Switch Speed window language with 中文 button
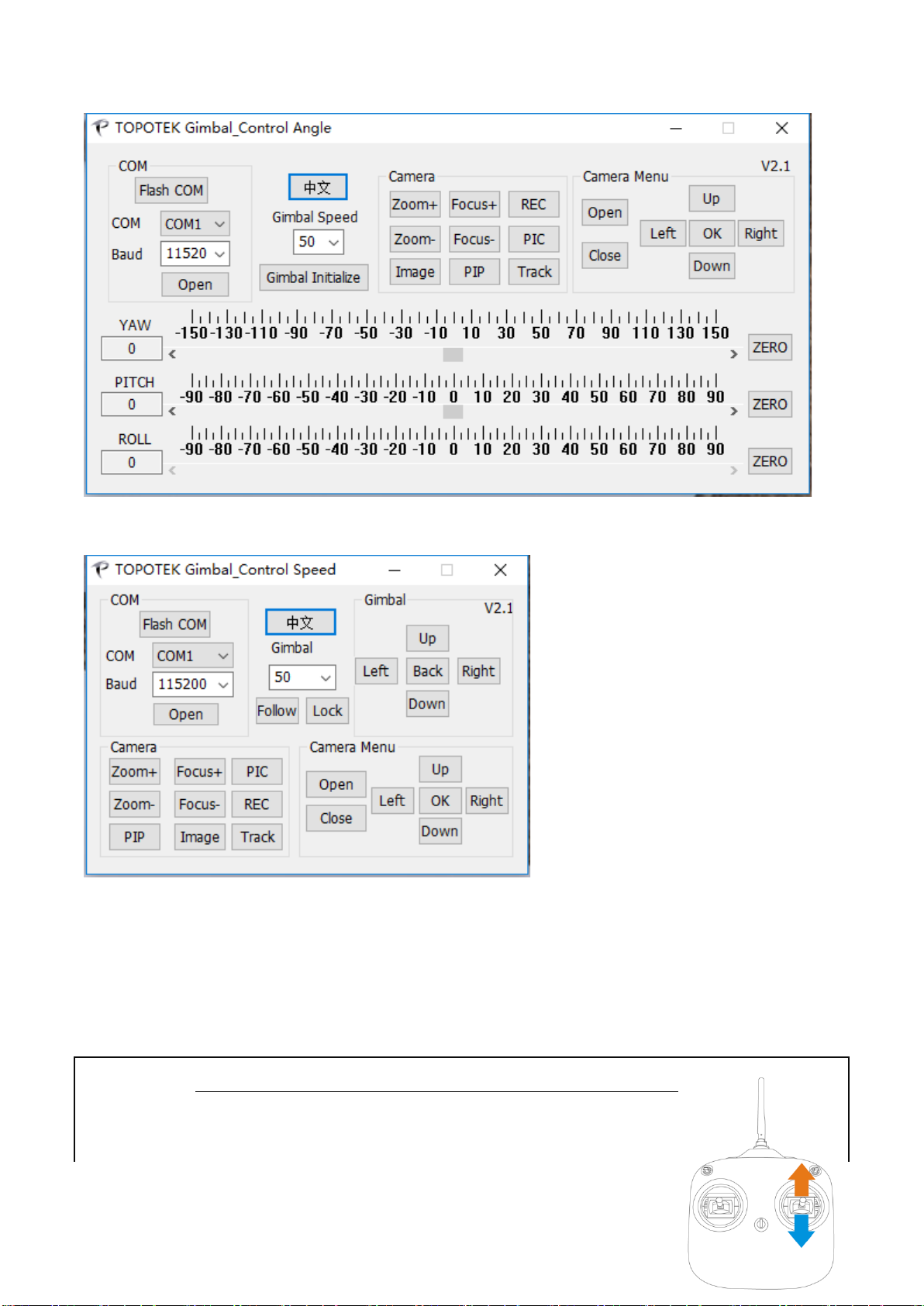Viewport: 924px width, 1306px height. point(301,622)
